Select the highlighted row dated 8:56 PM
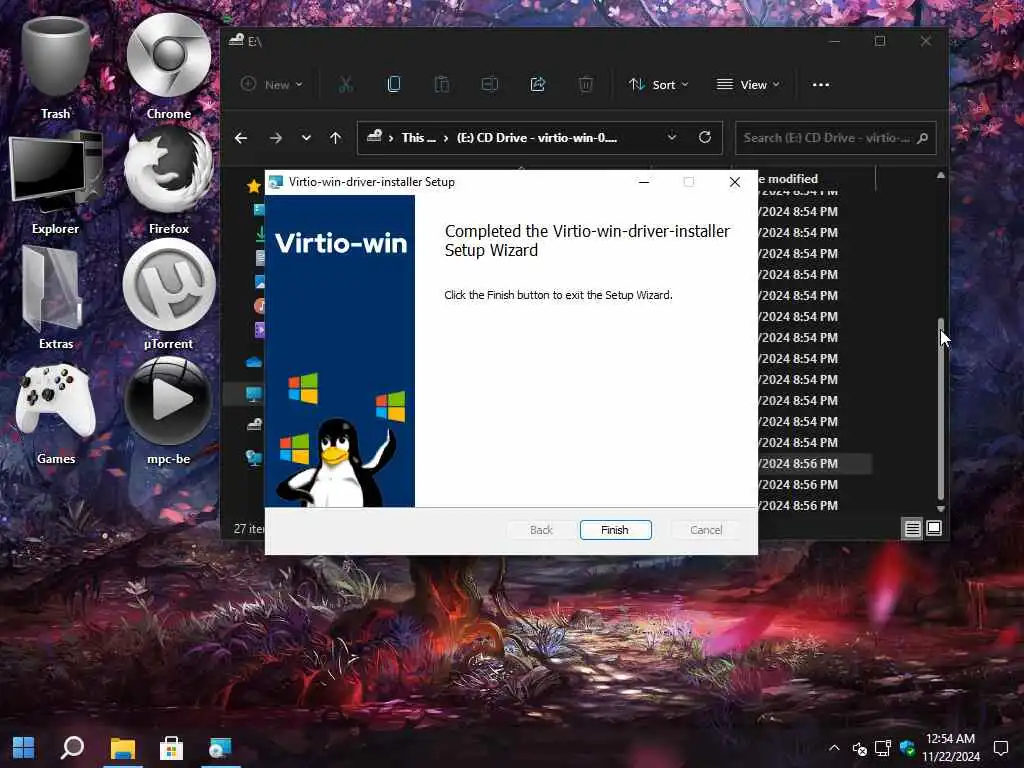Image resolution: width=1024 pixels, height=768 pixels. coord(815,464)
